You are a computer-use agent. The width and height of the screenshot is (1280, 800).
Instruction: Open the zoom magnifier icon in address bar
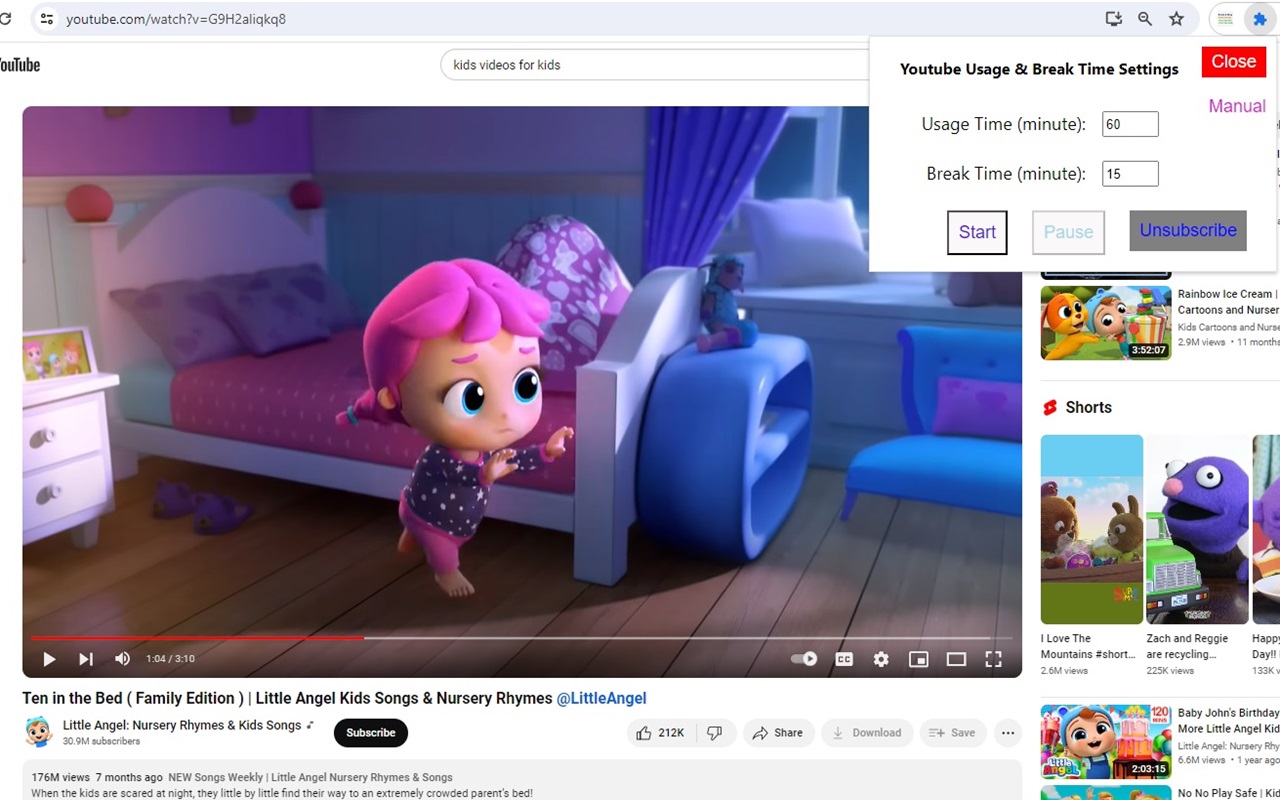1145,19
